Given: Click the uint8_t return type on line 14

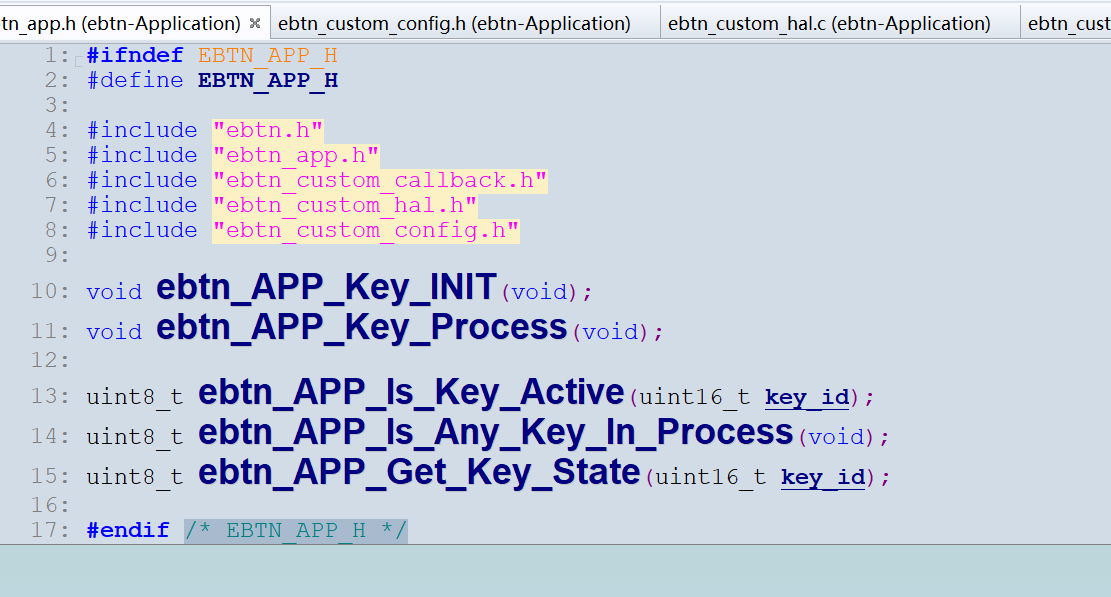Looking at the screenshot, I should point(135,437).
